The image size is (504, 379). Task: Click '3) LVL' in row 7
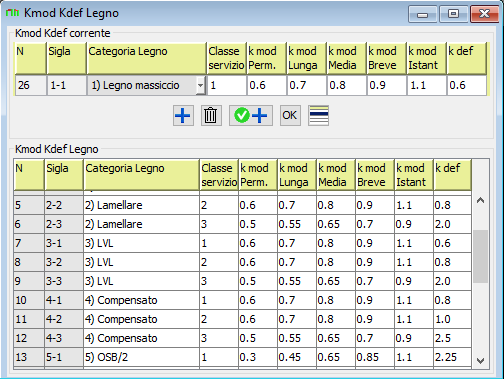99,243
